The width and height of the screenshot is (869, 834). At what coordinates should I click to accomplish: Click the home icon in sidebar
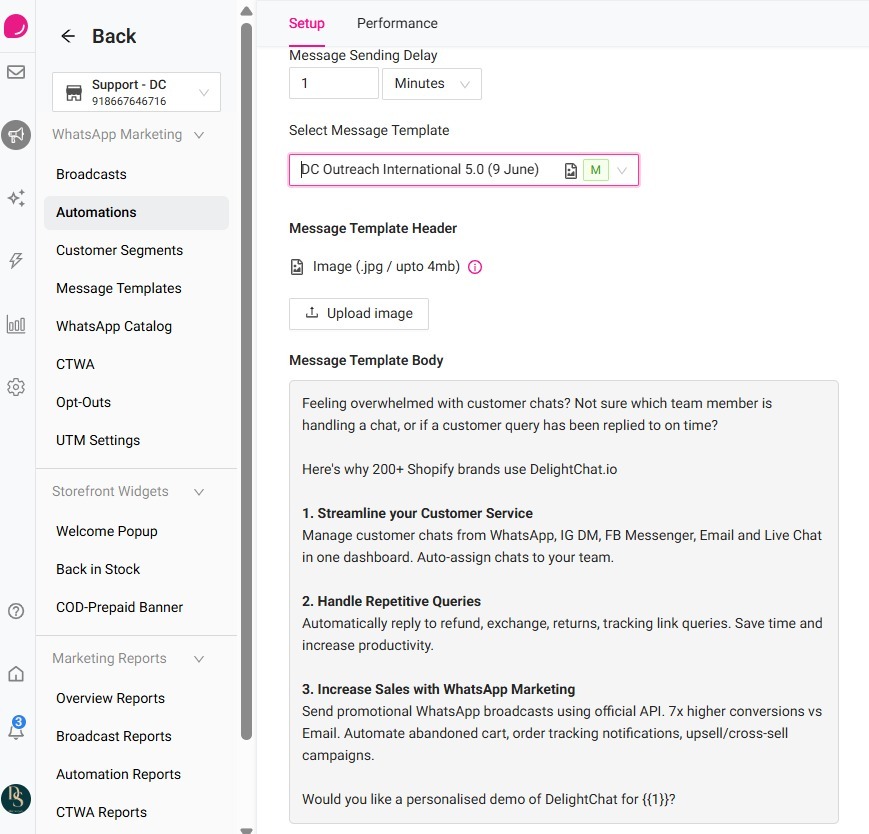coord(16,674)
